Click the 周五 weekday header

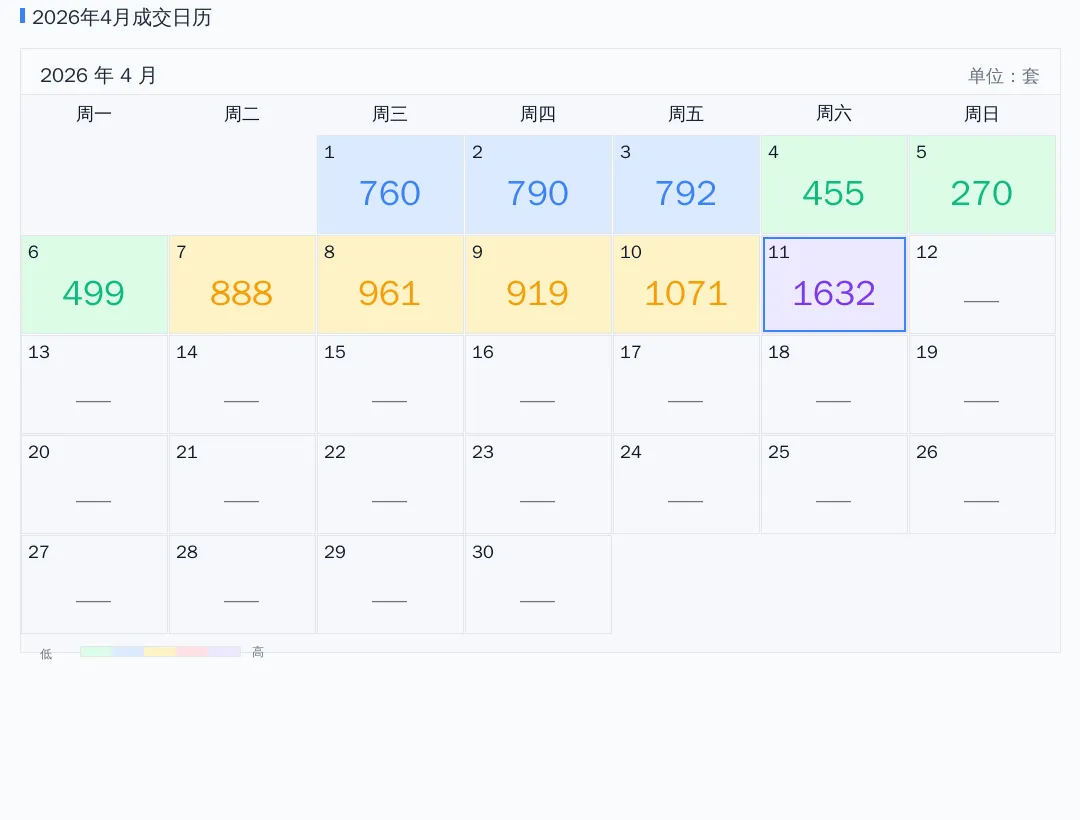click(x=686, y=114)
